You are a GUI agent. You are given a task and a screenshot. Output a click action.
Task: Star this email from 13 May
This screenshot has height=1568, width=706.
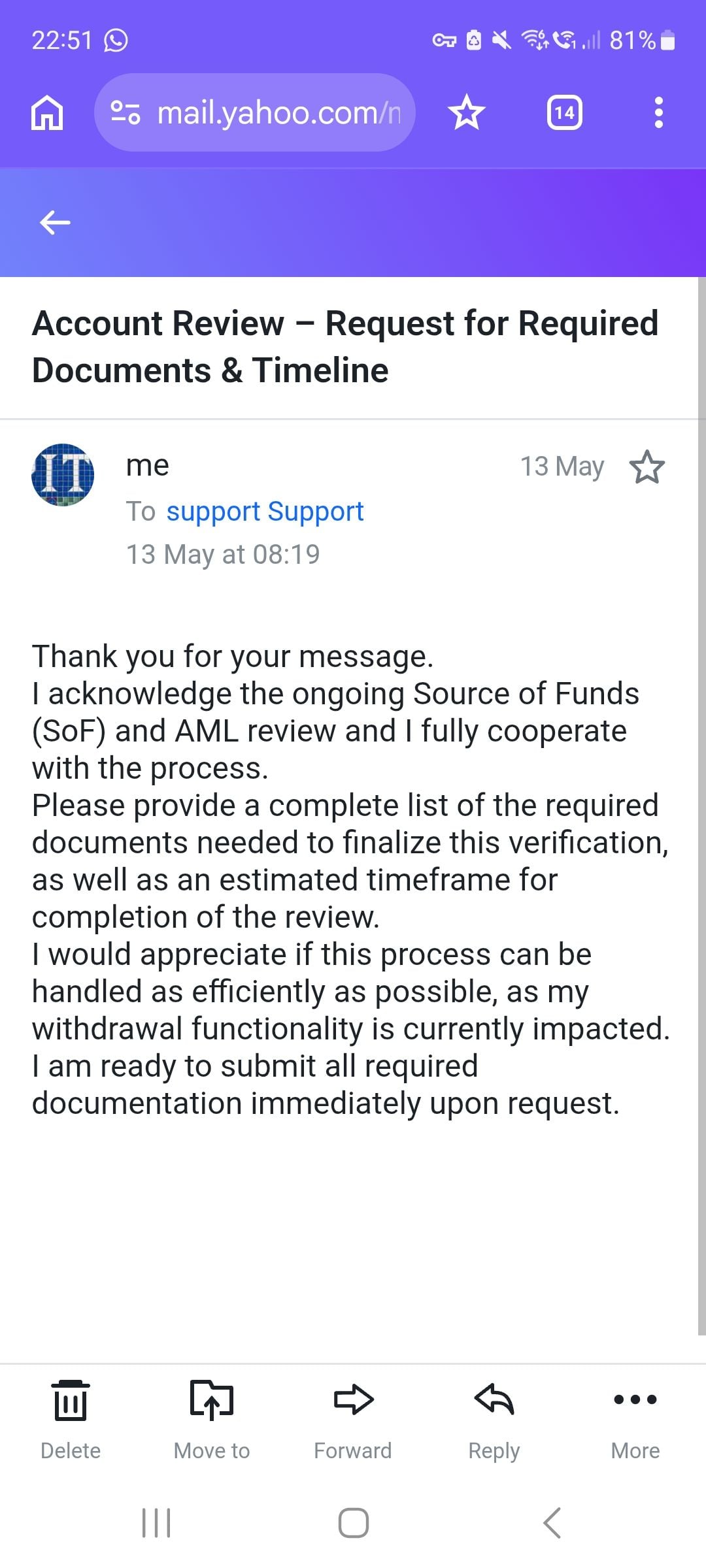click(x=647, y=466)
